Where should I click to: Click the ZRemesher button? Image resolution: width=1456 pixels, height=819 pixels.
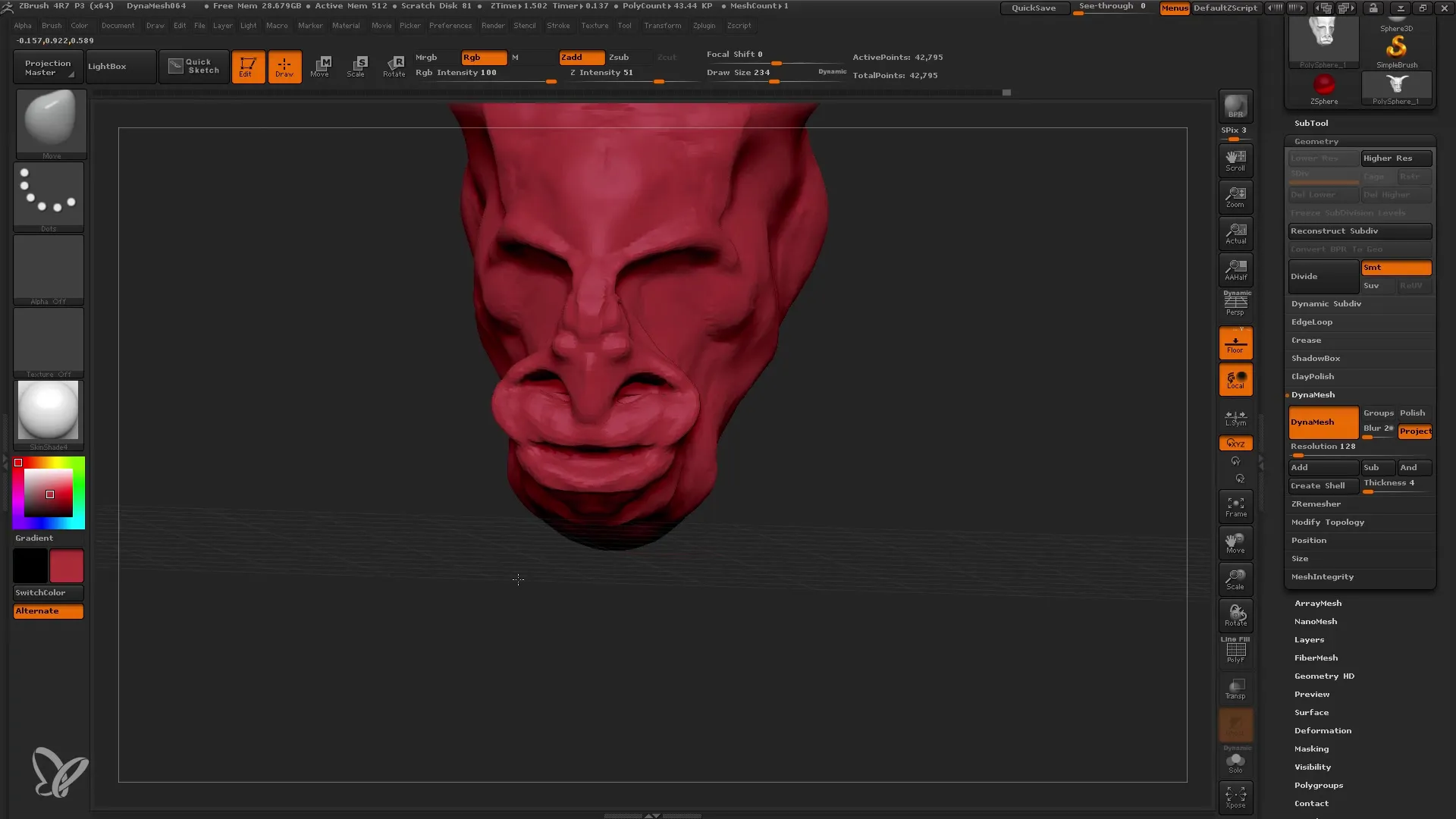pos(1316,504)
